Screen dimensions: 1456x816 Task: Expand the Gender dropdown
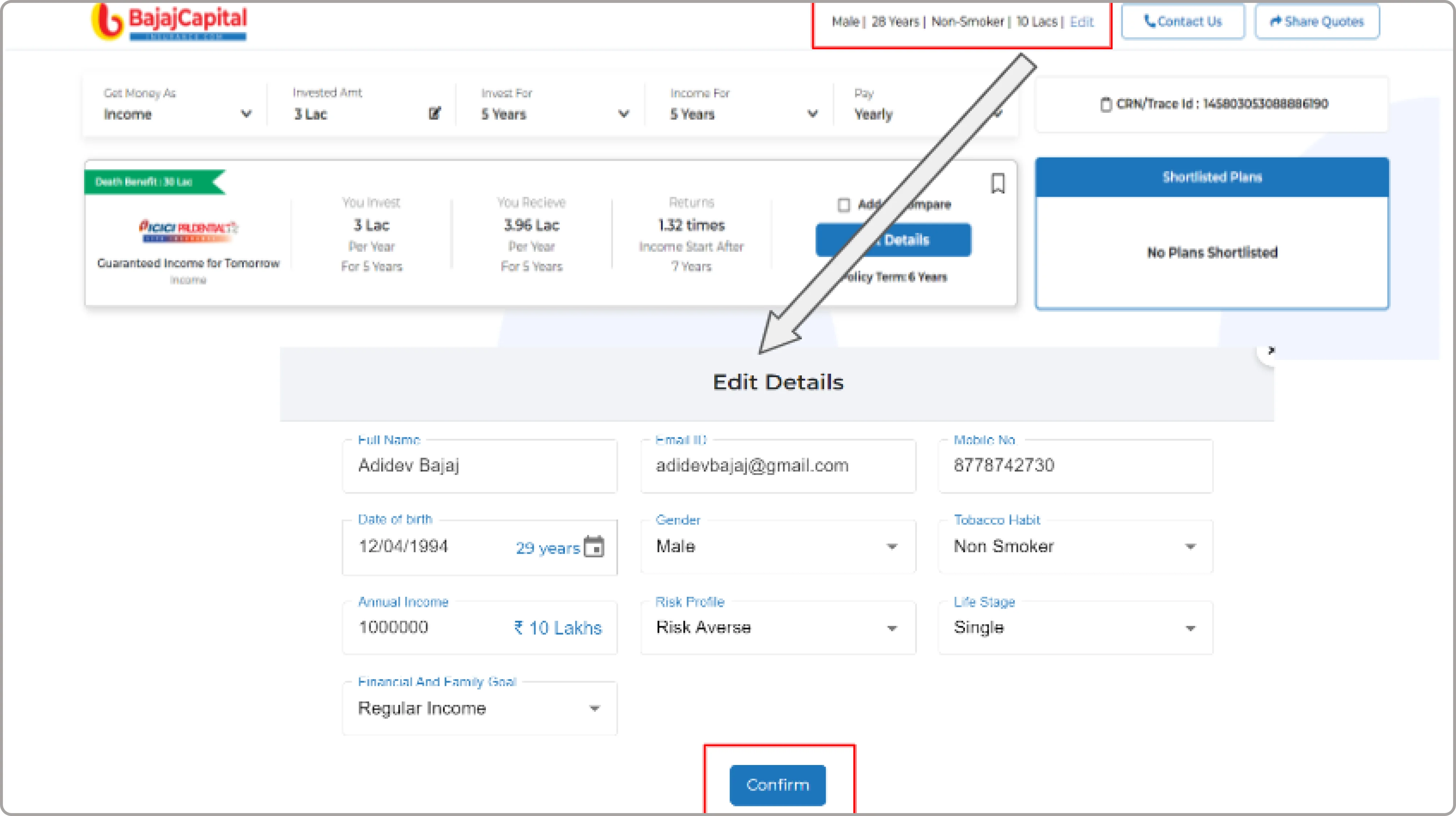[778, 547]
